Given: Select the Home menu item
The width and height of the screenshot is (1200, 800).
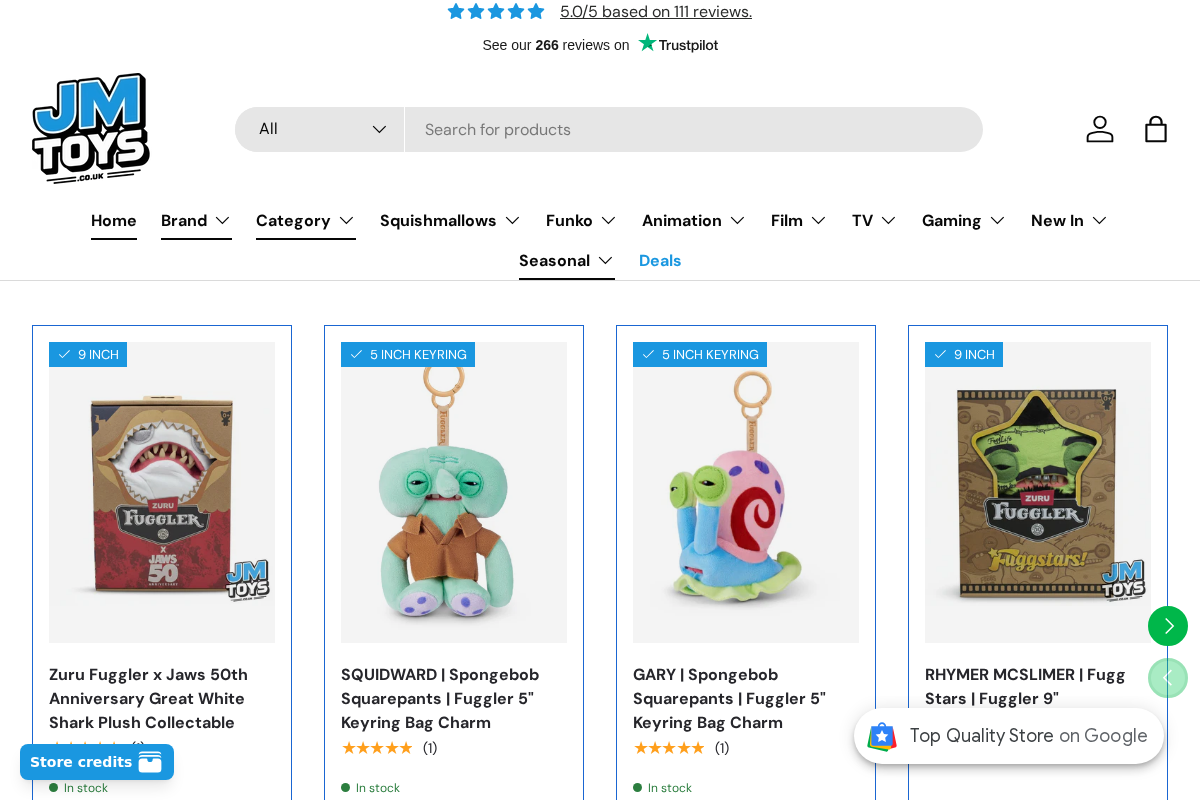Looking at the screenshot, I should [x=114, y=220].
